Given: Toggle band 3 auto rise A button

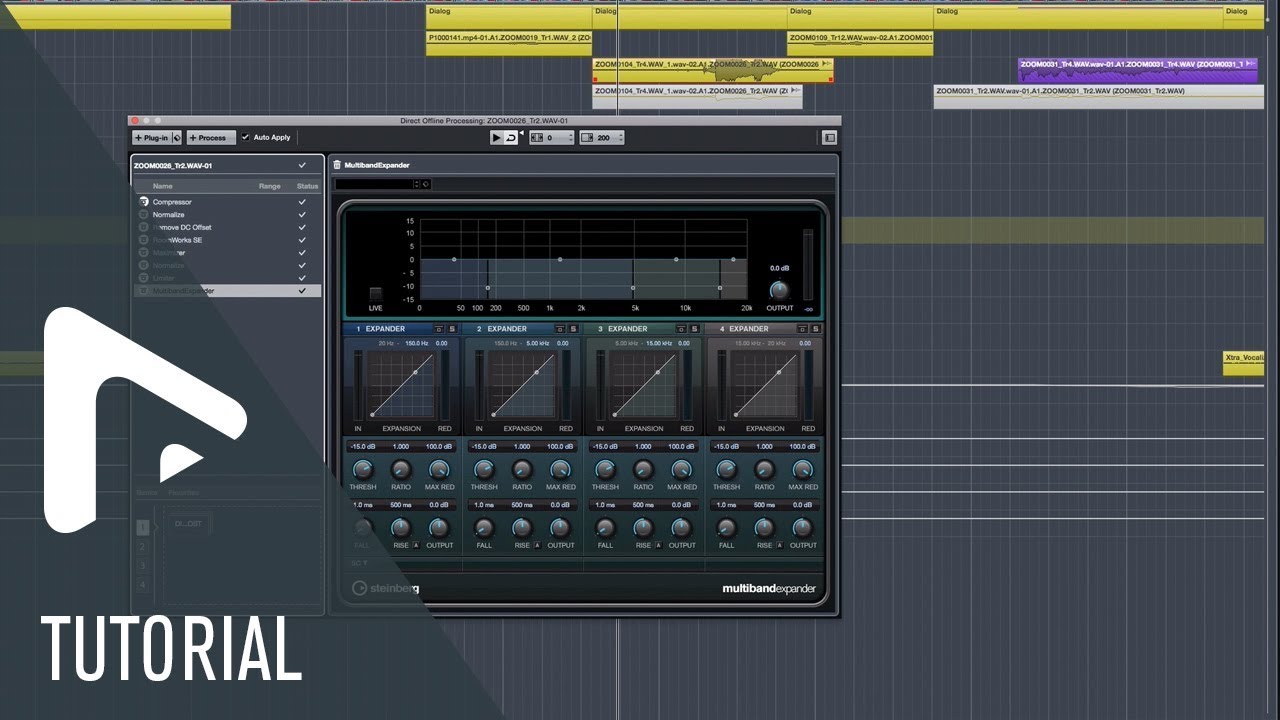Looking at the screenshot, I should coord(658,545).
